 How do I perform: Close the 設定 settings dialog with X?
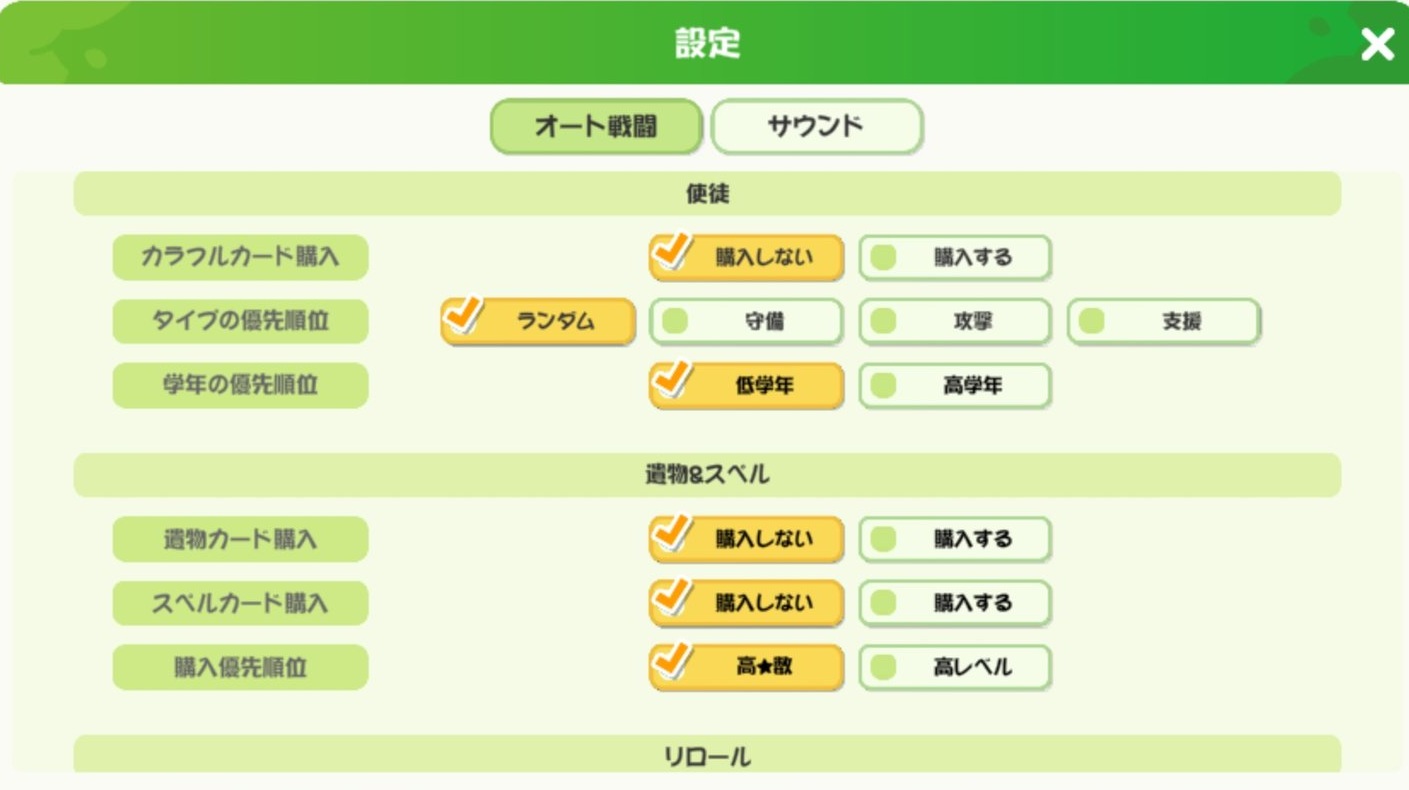(x=1377, y=44)
